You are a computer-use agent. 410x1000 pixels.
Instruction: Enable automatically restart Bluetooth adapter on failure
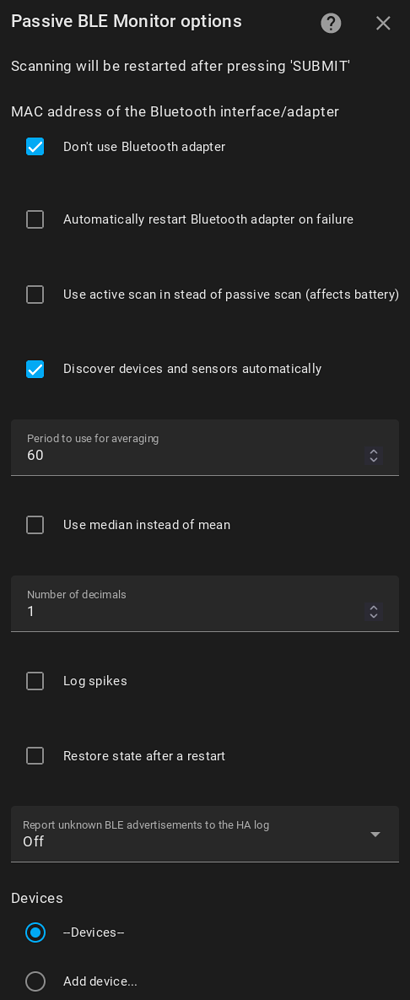[x=35, y=220]
